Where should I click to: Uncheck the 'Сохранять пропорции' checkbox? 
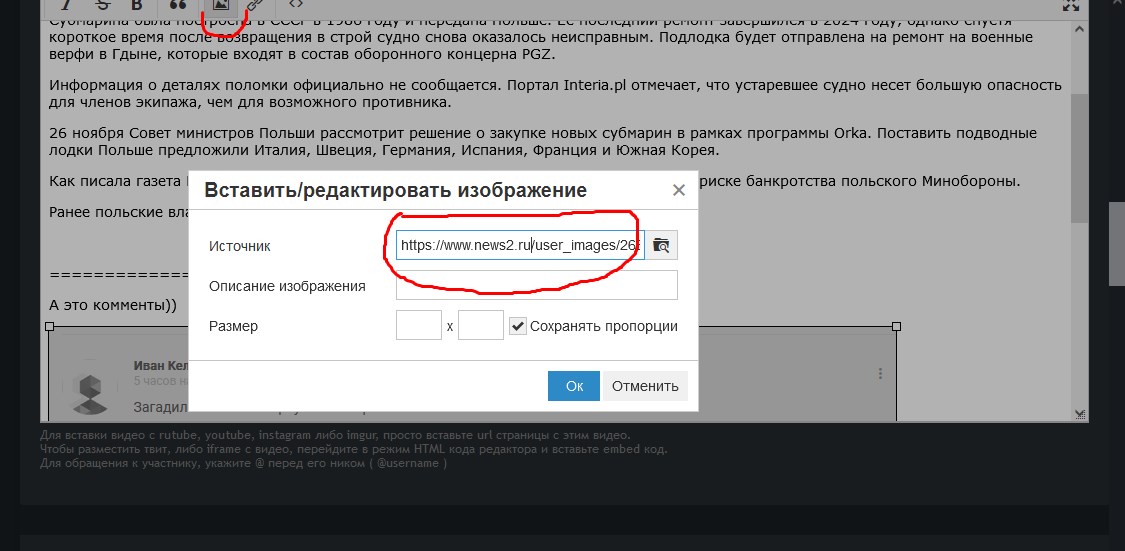(518, 326)
